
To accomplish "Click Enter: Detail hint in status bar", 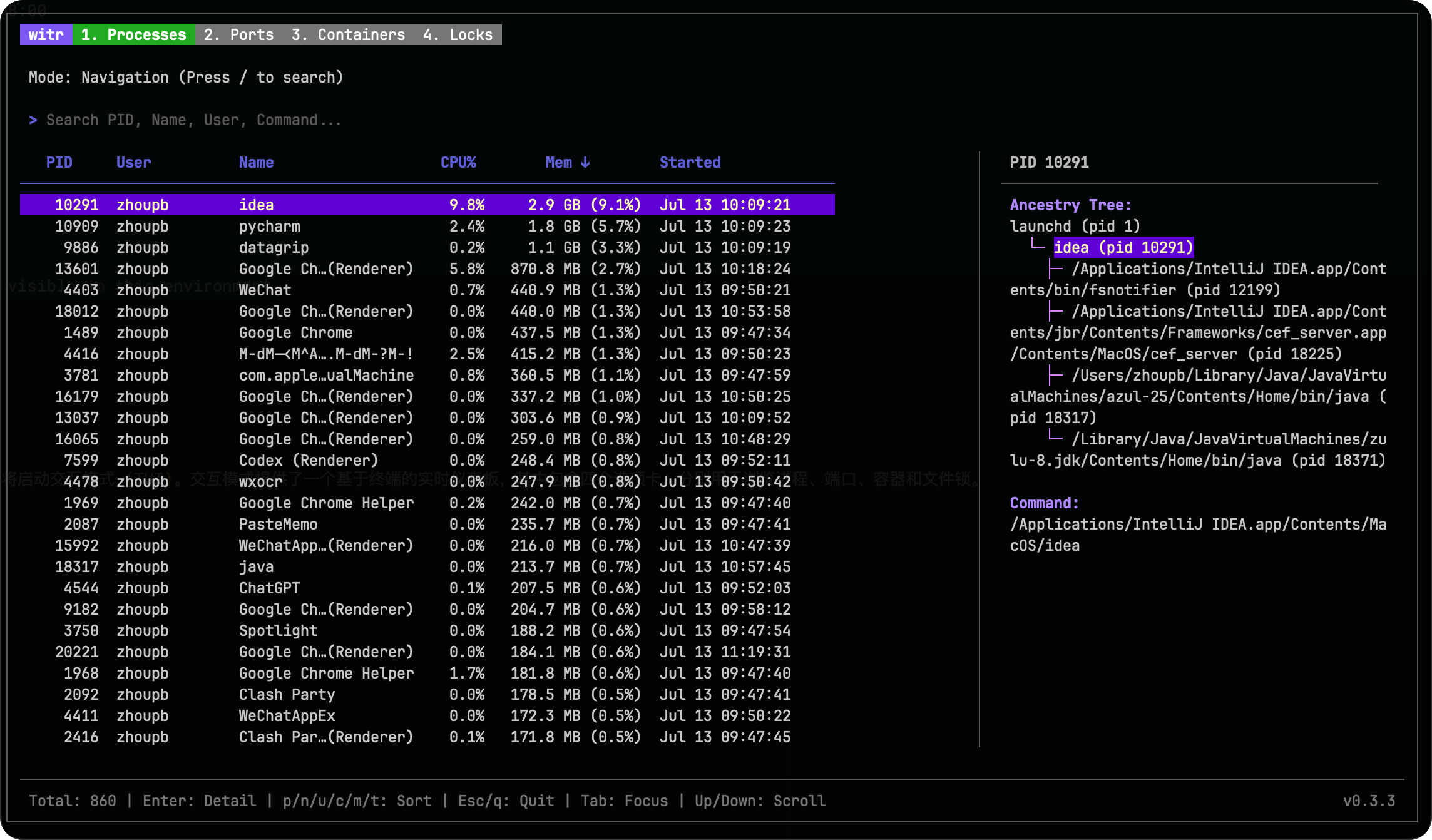I will coord(200,801).
